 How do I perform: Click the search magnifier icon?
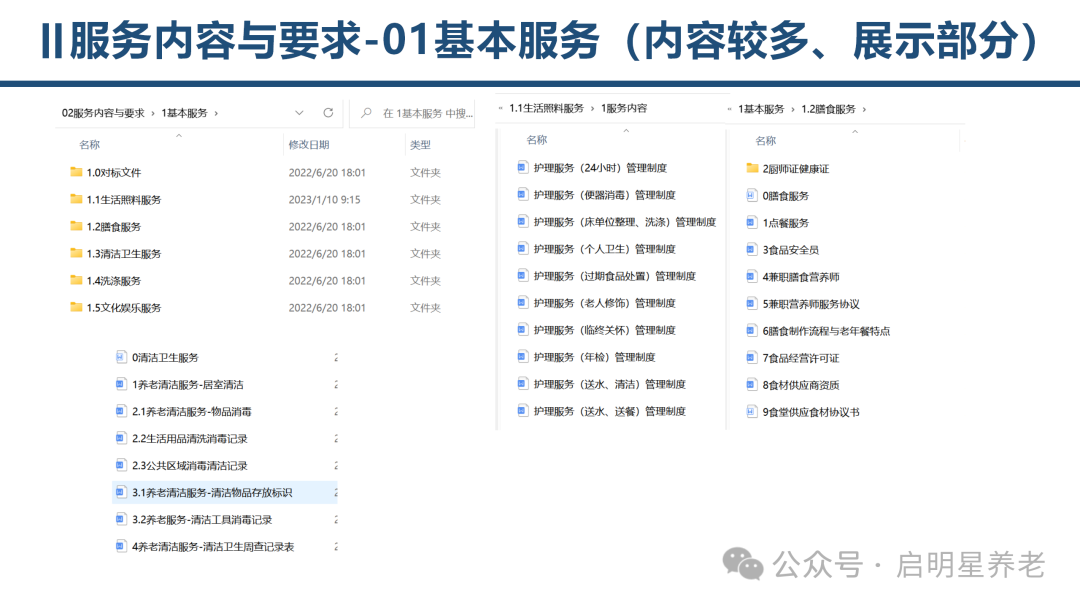(x=365, y=112)
